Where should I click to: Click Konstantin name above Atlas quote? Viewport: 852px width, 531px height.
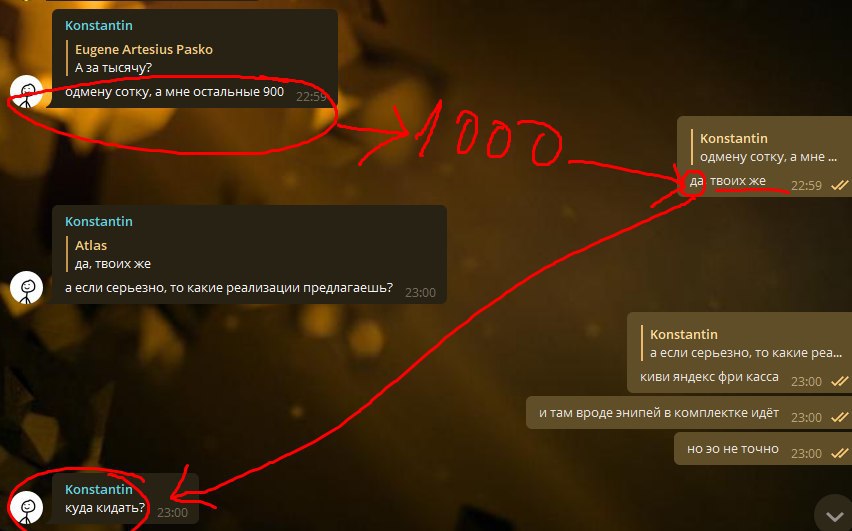tap(98, 221)
